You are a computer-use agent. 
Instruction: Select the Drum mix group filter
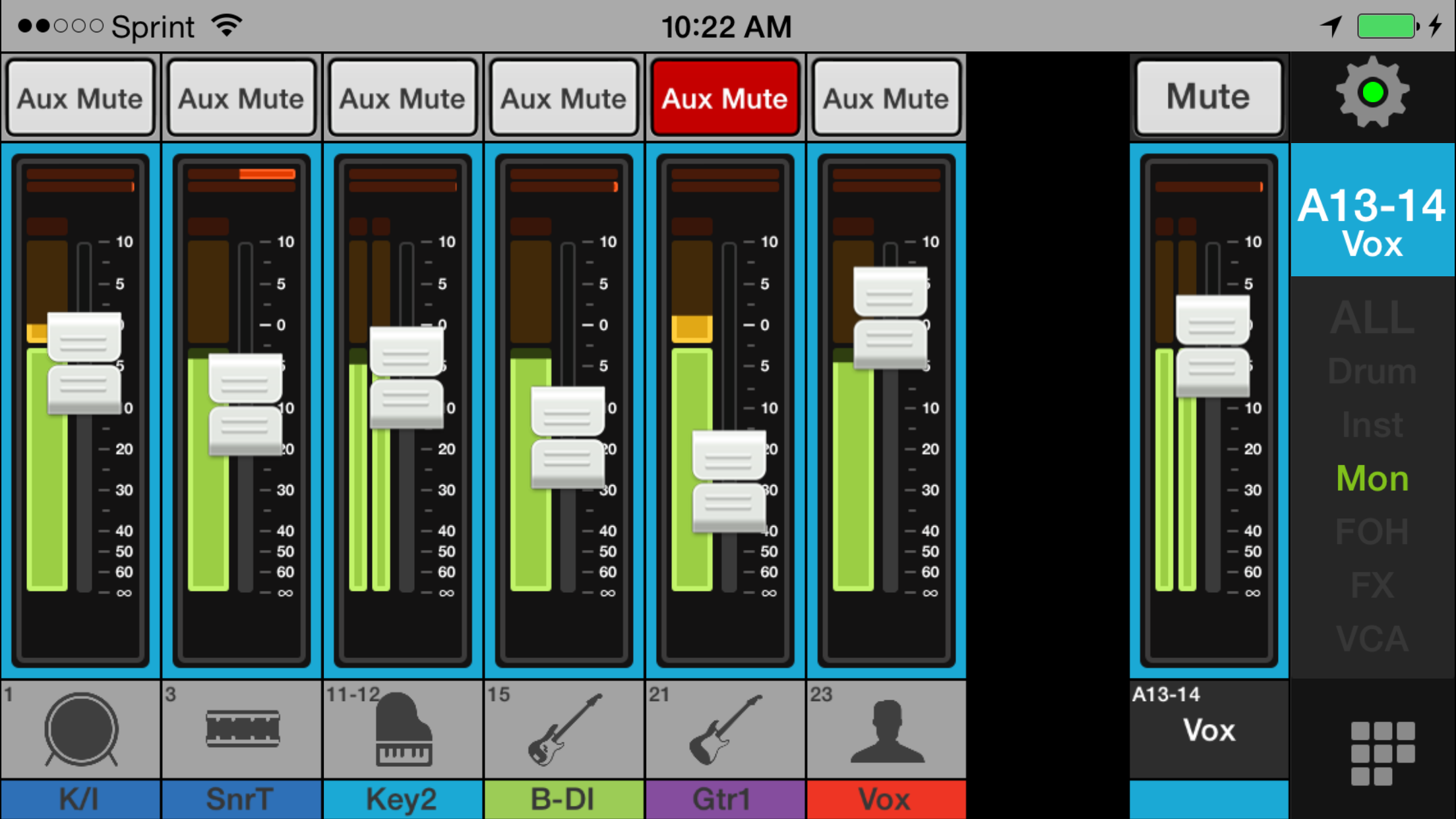point(1372,370)
